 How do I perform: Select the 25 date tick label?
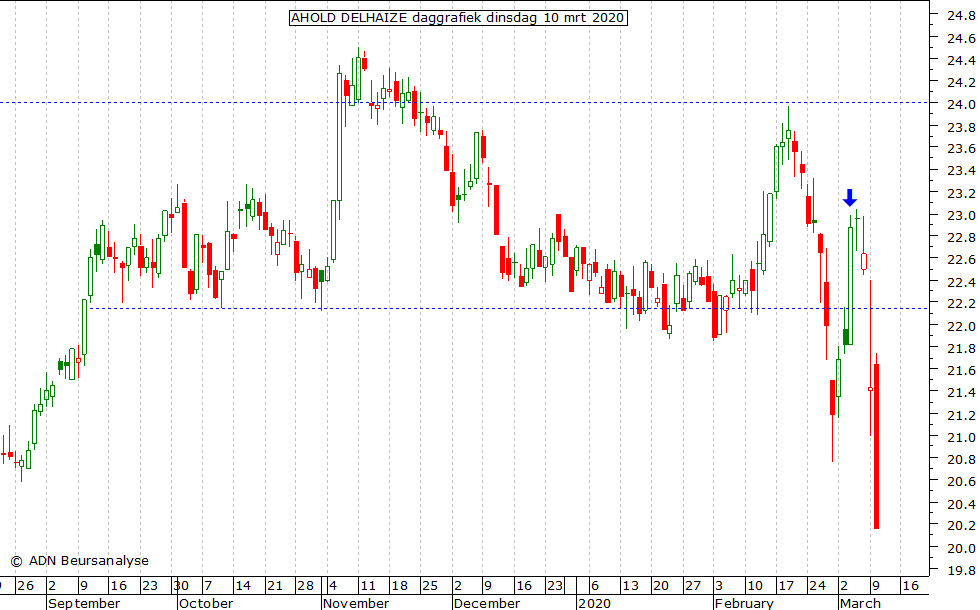[x=430, y=586]
